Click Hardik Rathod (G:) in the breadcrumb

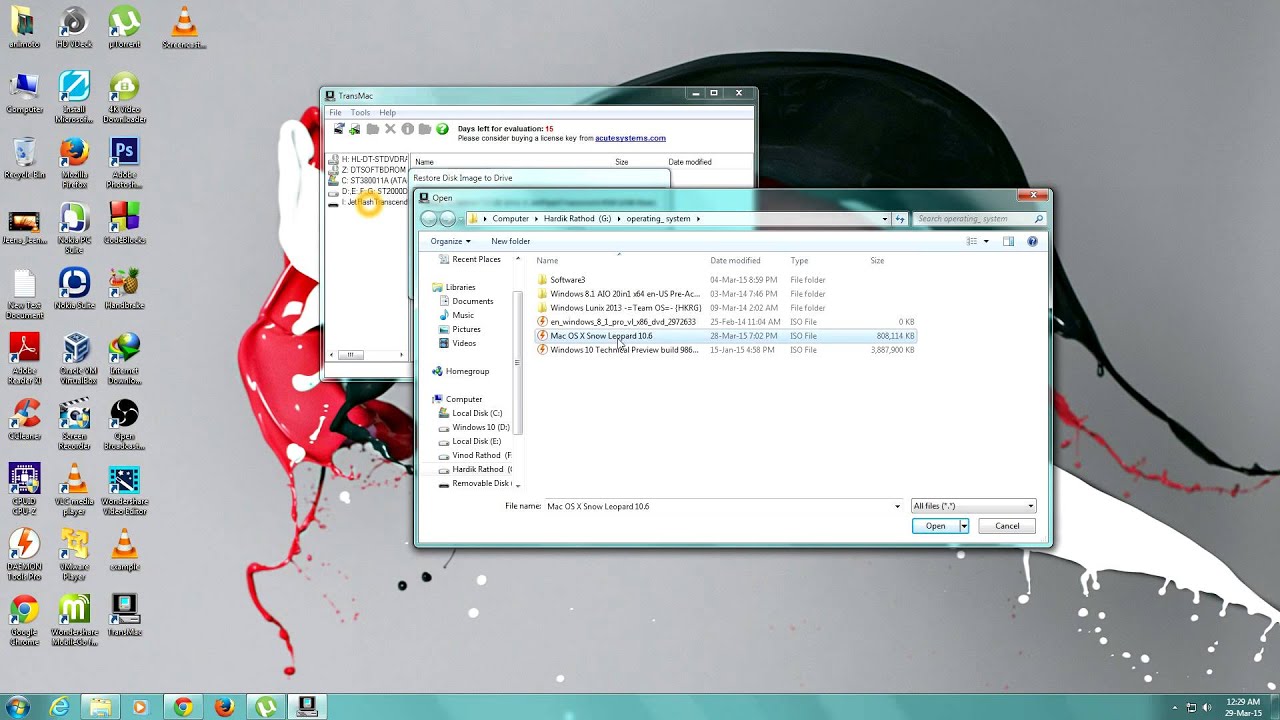[577, 219]
